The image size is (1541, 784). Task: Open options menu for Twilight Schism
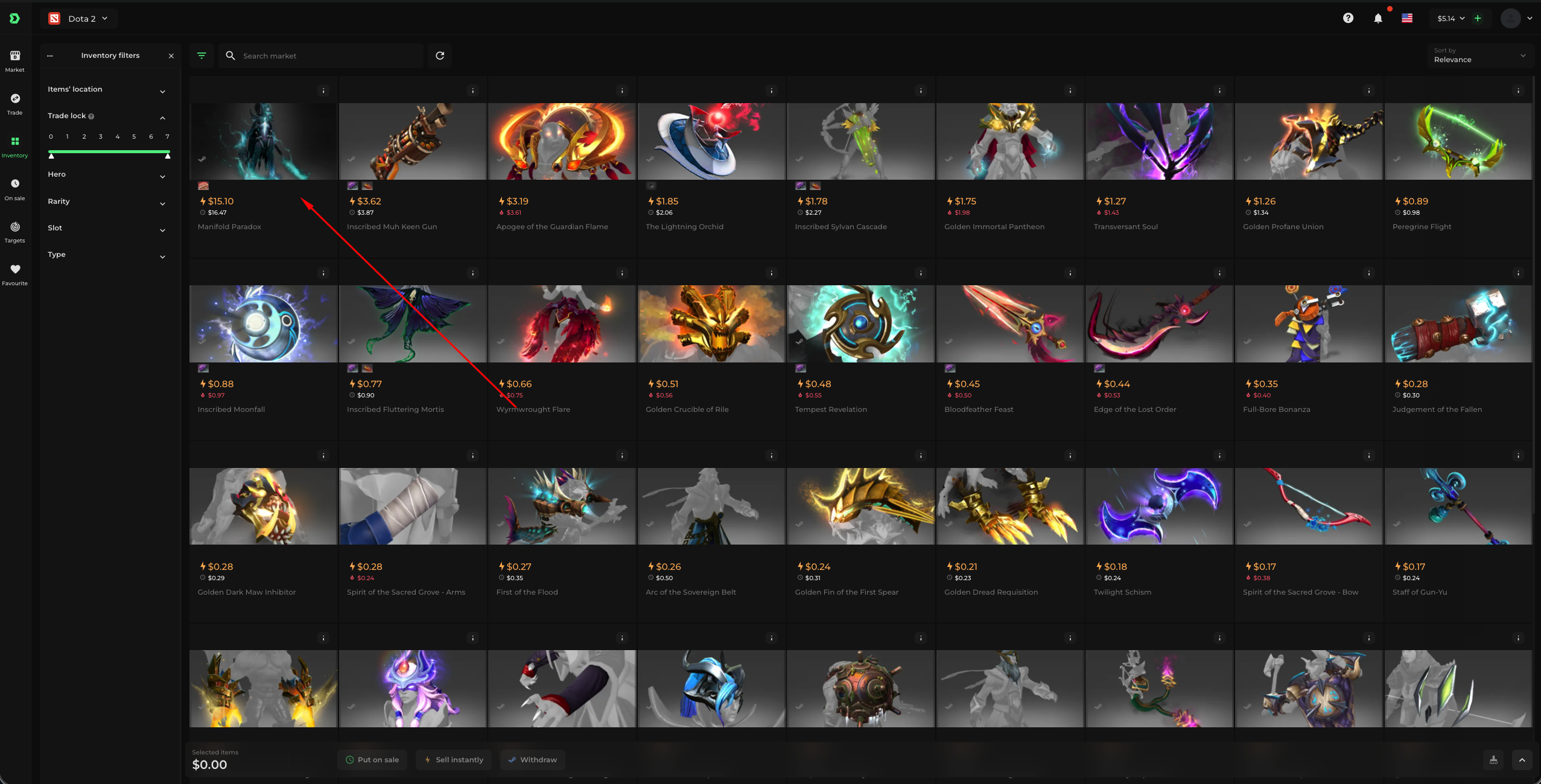[1219, 455]
